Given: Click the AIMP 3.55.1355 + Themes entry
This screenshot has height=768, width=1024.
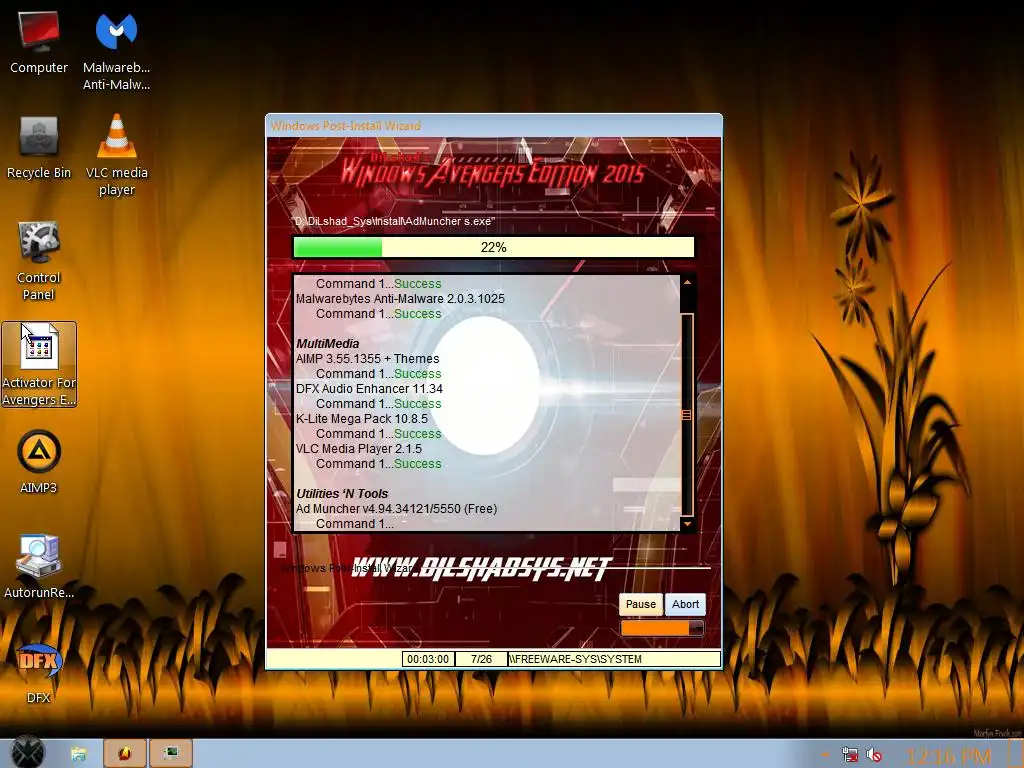Looking at the screenshot, I should pos(367,359).
